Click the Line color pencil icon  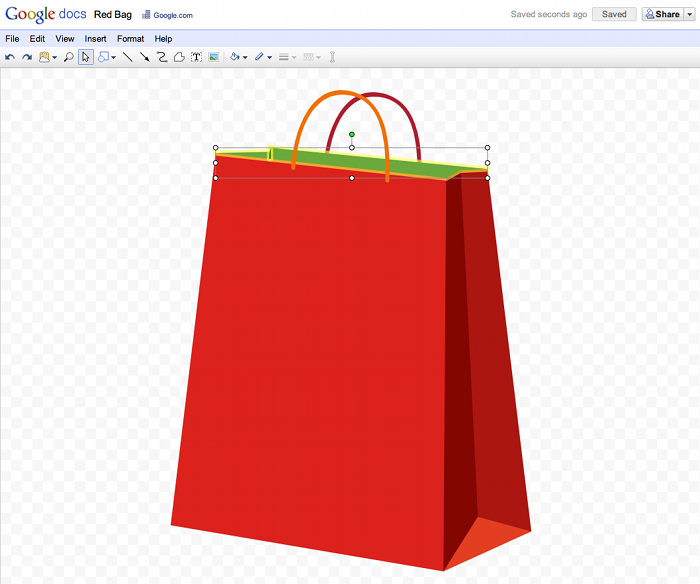(x=259, y=57)
